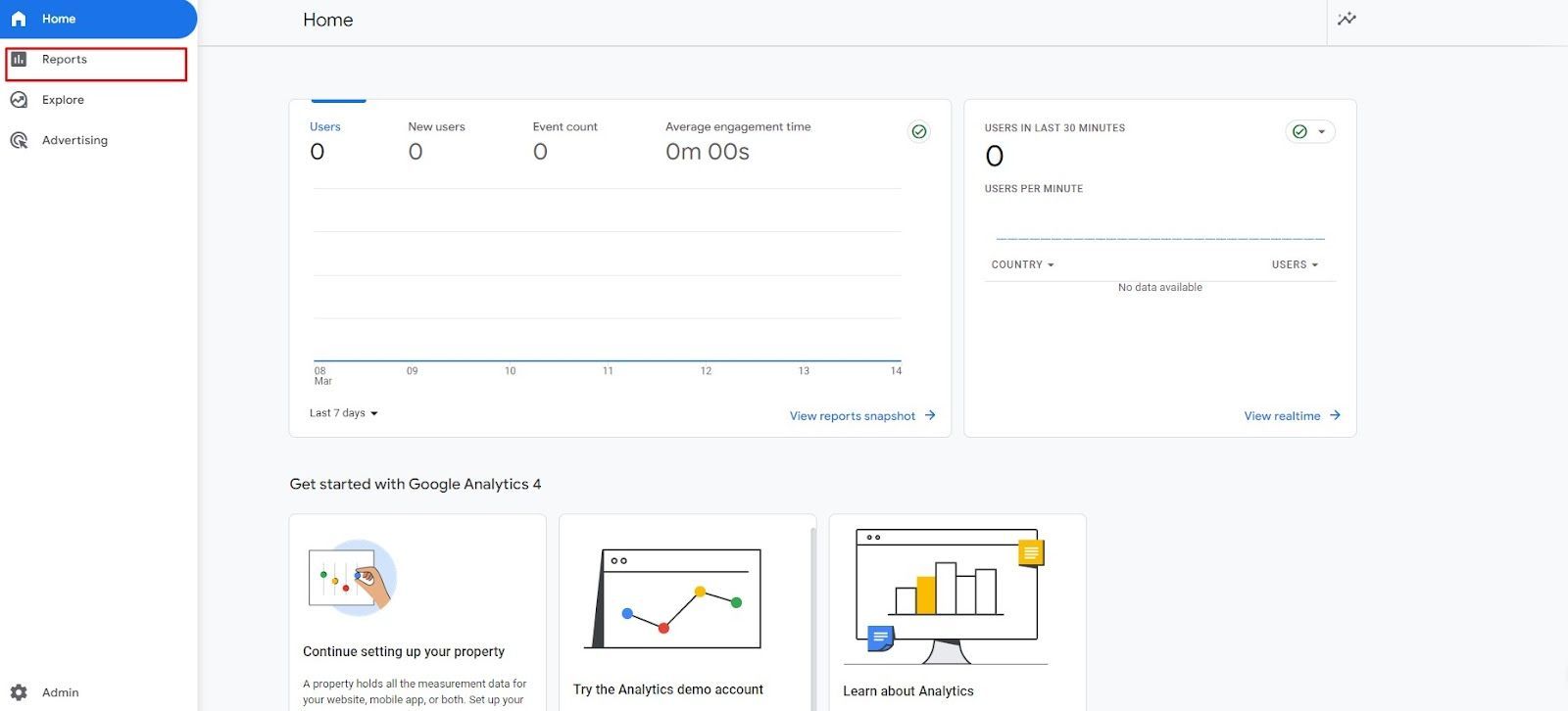
Task: Expand the Last 7 days dropdown
Action: 344,413
